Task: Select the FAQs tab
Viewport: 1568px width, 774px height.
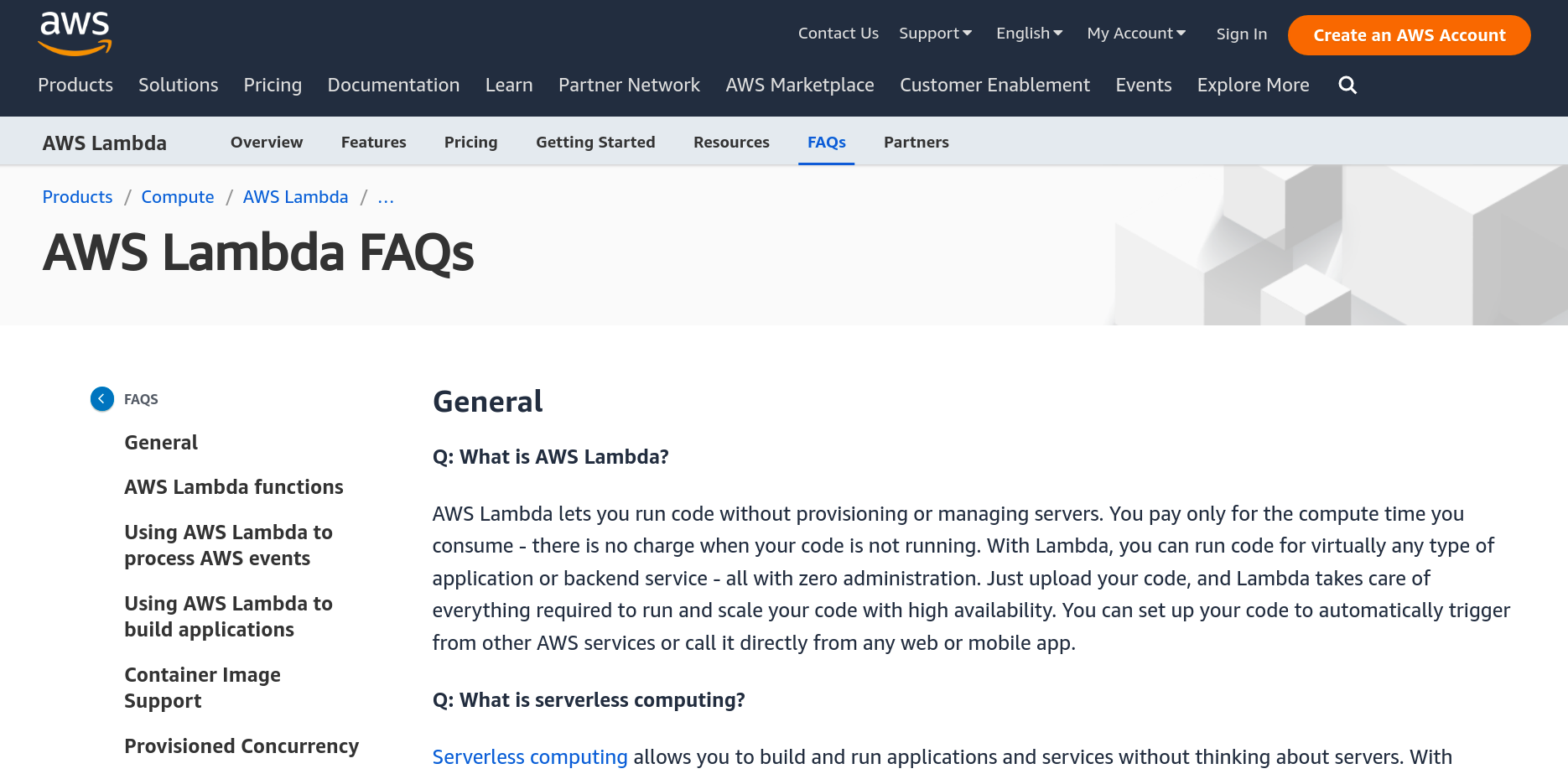Action: [x=826, y=143]
